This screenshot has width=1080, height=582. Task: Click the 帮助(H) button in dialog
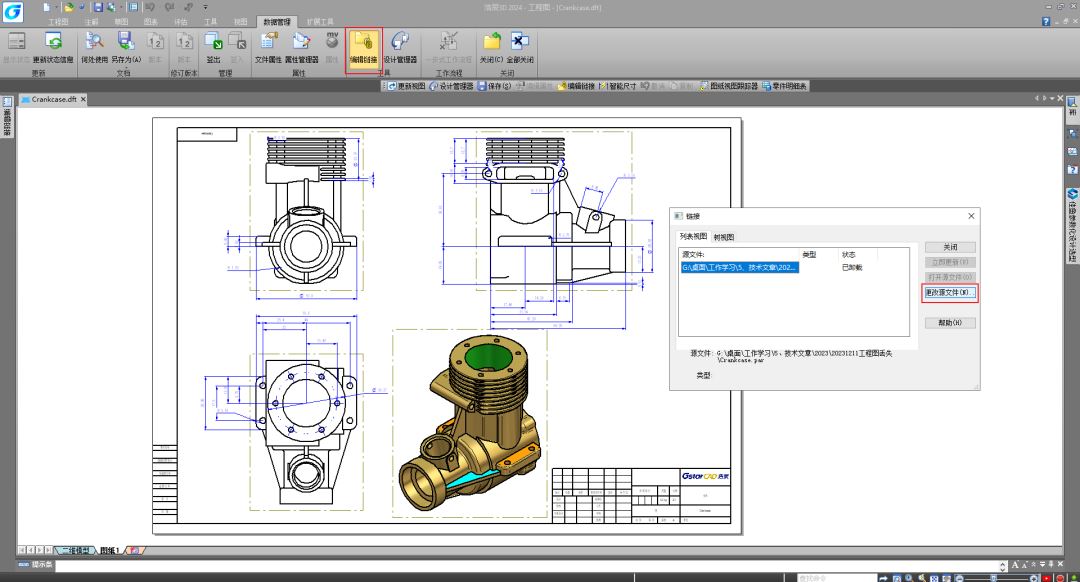(x=949, y=323)
